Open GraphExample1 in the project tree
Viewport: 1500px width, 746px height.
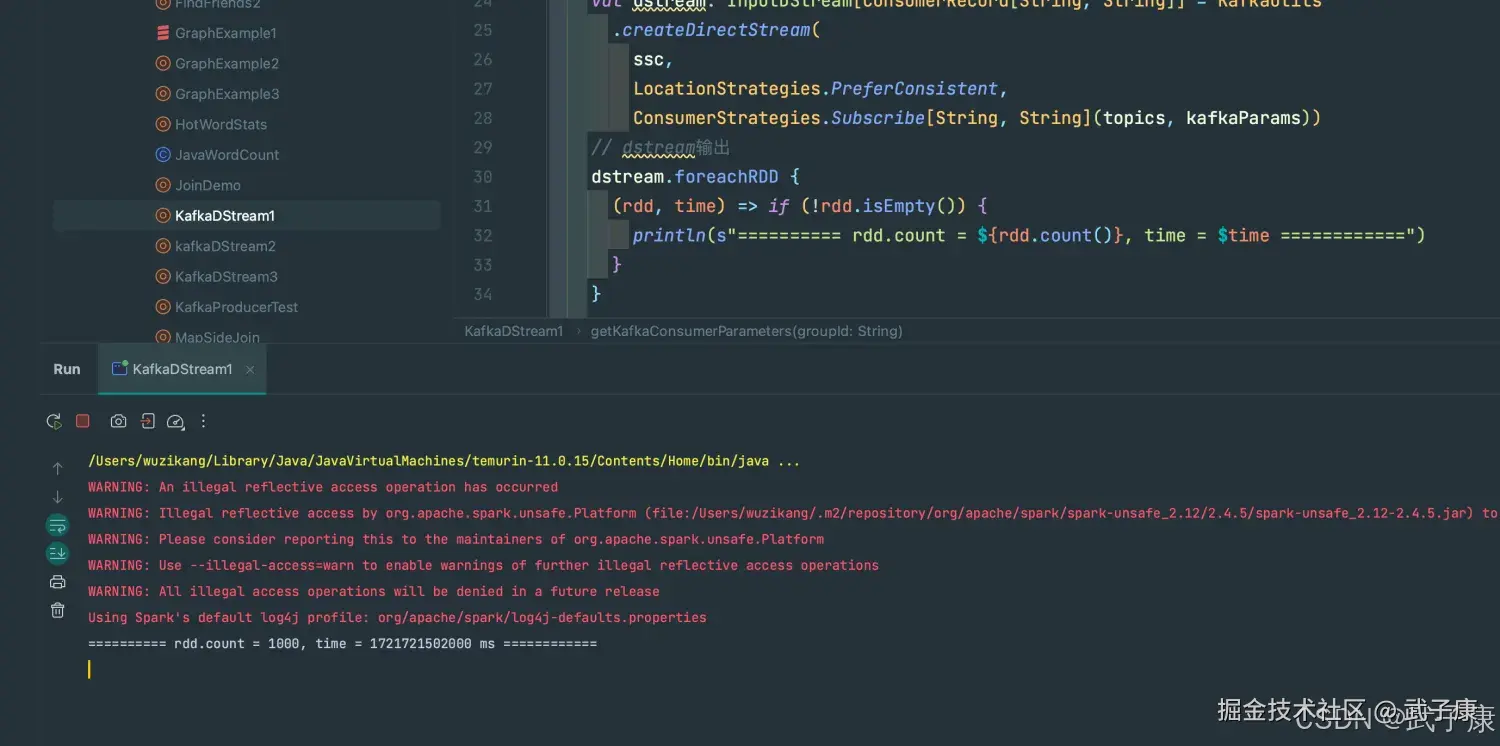tap(226, 33)
